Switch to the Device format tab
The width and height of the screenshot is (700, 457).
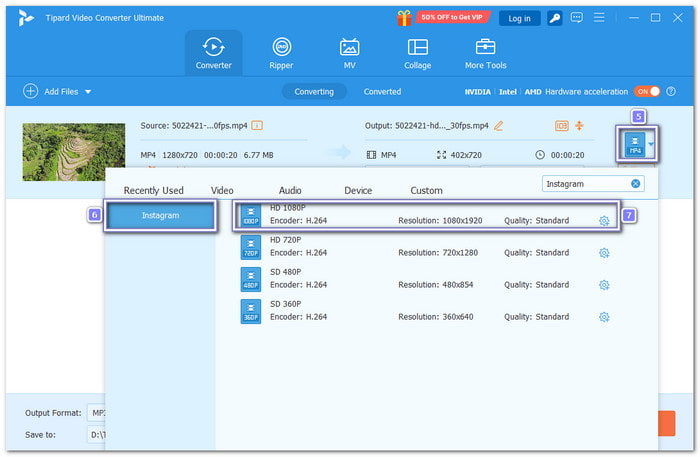point(357,190)
